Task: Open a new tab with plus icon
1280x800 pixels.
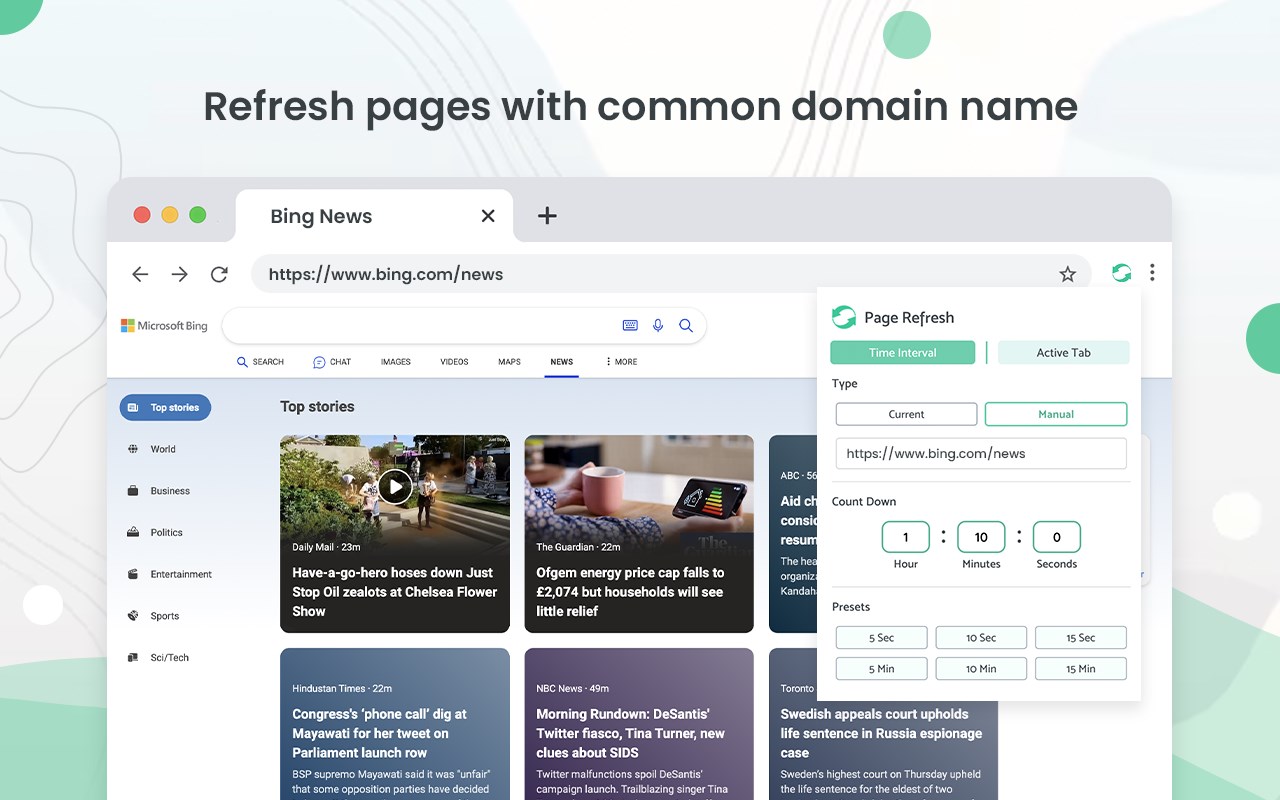Action: point(547,215)
